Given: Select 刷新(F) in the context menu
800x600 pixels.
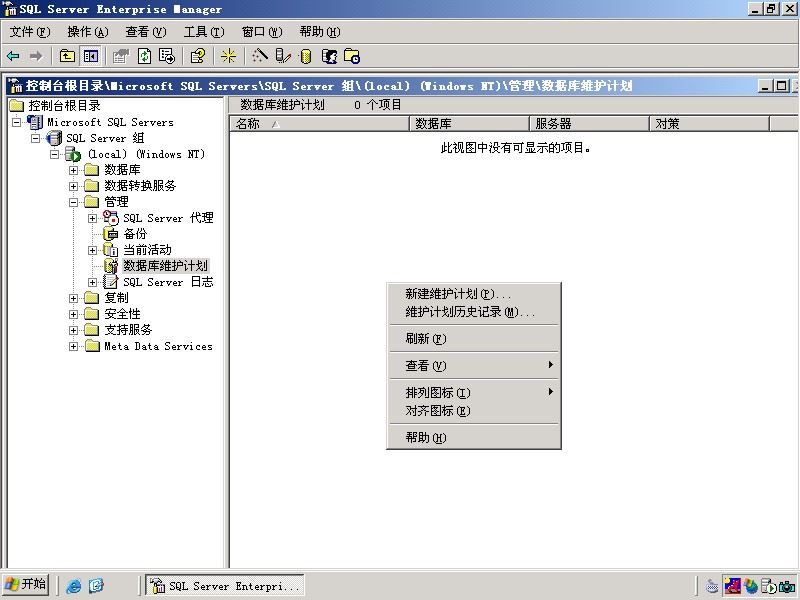Looking at the screenshot, I should (473, 339).
